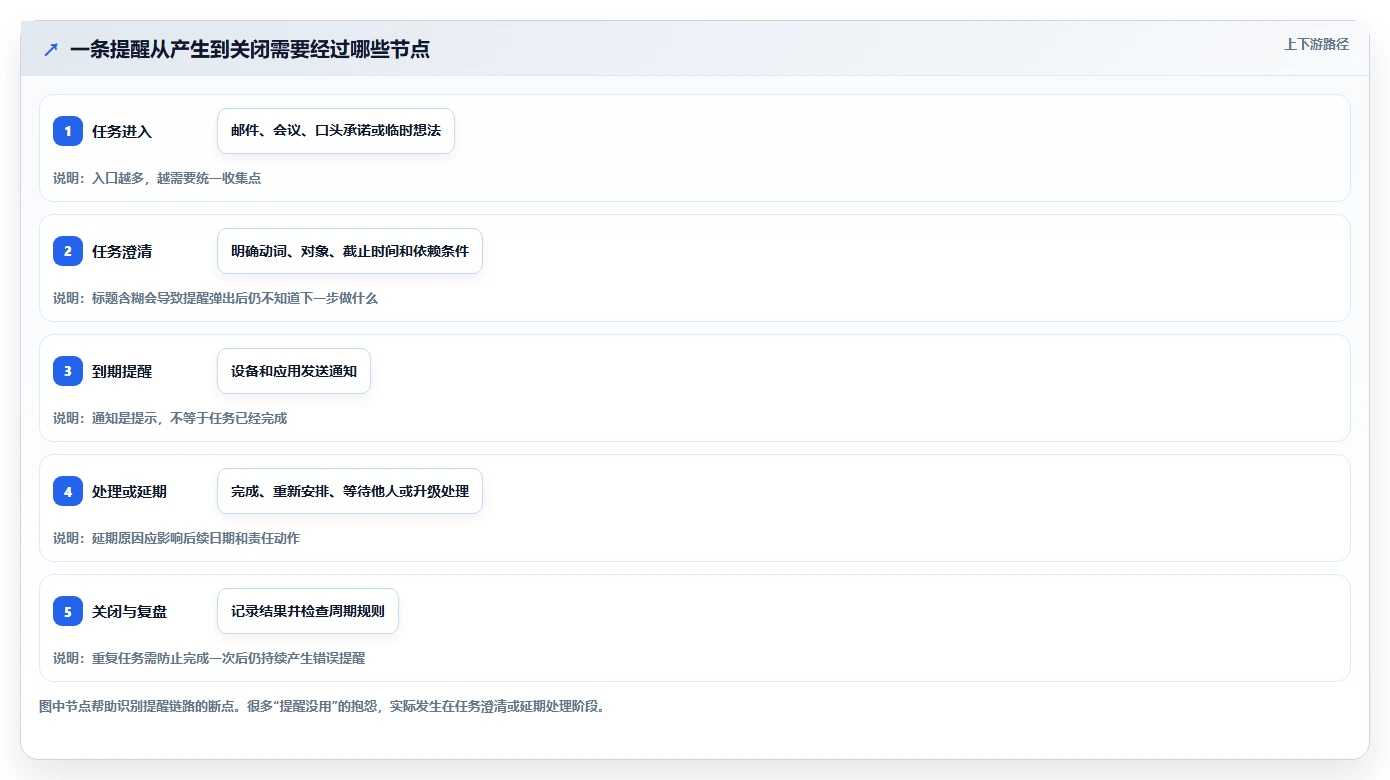Image resolution: width=1390 pixels, height=780 pixels.
Task: Click the step 5 number badge
Action: pos(68,611)
